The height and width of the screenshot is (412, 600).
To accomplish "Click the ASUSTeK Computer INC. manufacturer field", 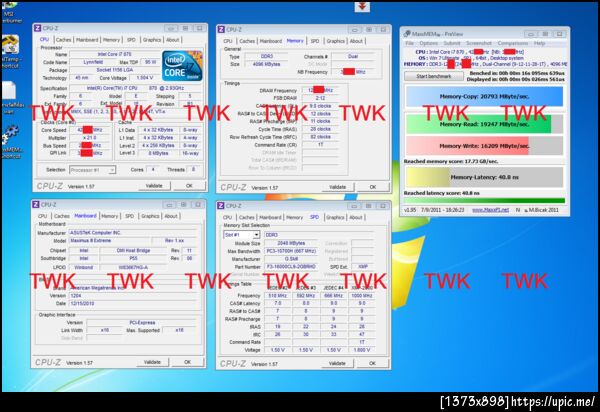I will pos(132,233).
